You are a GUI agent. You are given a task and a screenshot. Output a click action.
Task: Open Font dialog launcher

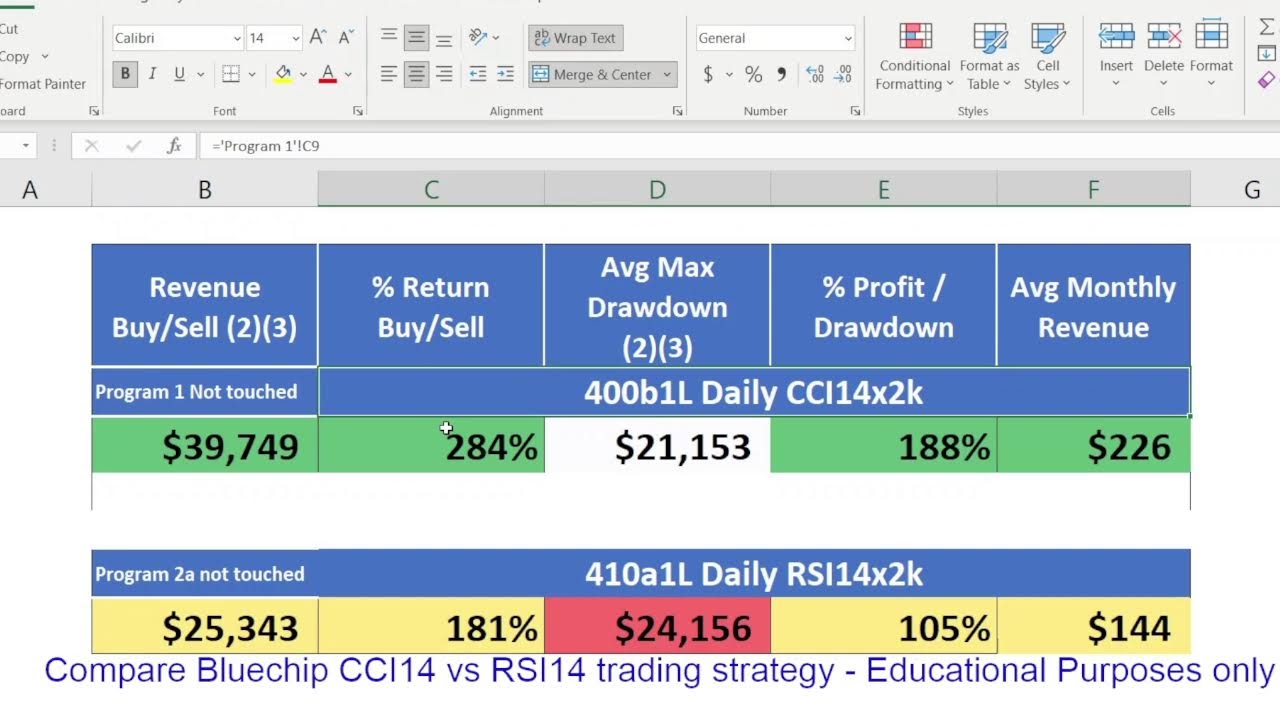[x=358, y=111]
